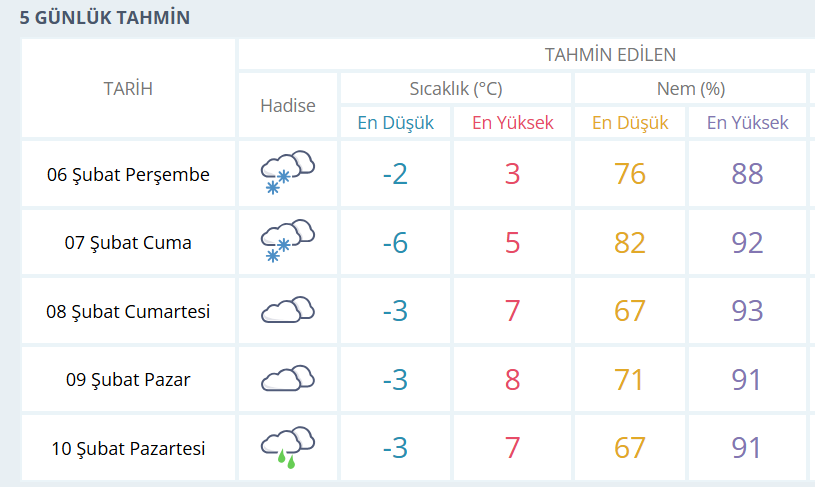Click the blue En Düşük temperature header
This screenshot has width=815, height=487.
coord(396,123)
